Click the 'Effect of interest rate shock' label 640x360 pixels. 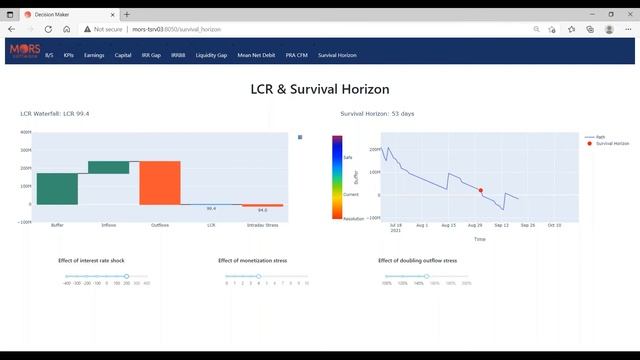pos(91,260)
